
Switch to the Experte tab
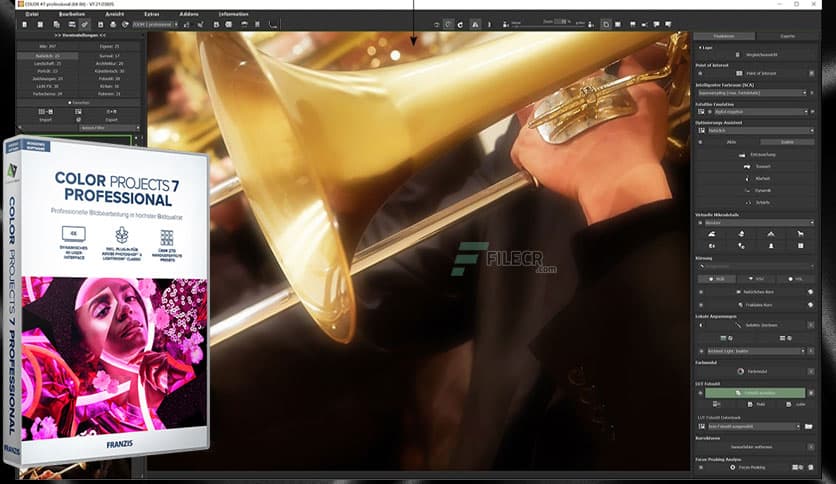(x=787, y=36)
